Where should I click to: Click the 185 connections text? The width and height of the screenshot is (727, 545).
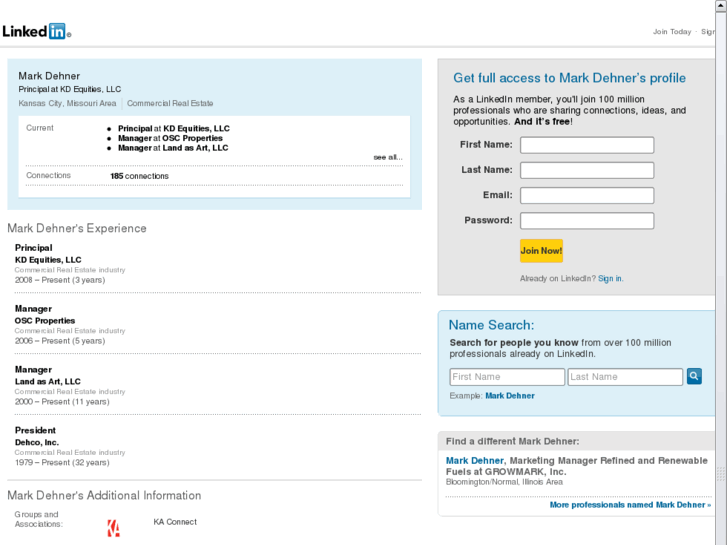click(x=139, y=176)
